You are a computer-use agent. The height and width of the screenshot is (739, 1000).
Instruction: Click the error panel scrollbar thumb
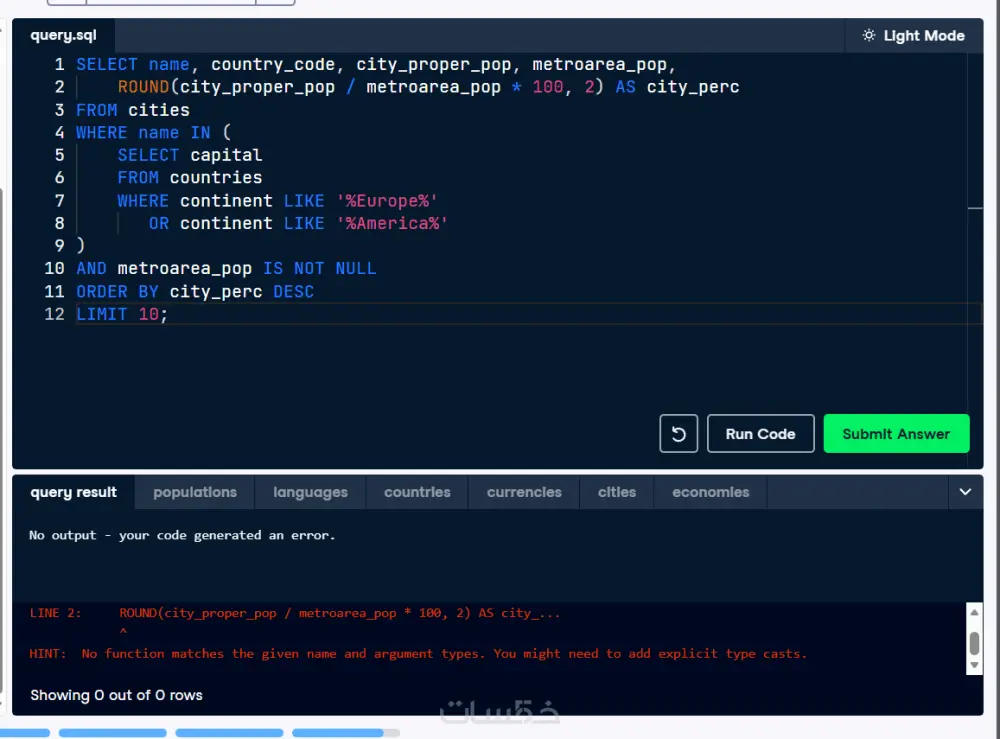pos(974,643)
